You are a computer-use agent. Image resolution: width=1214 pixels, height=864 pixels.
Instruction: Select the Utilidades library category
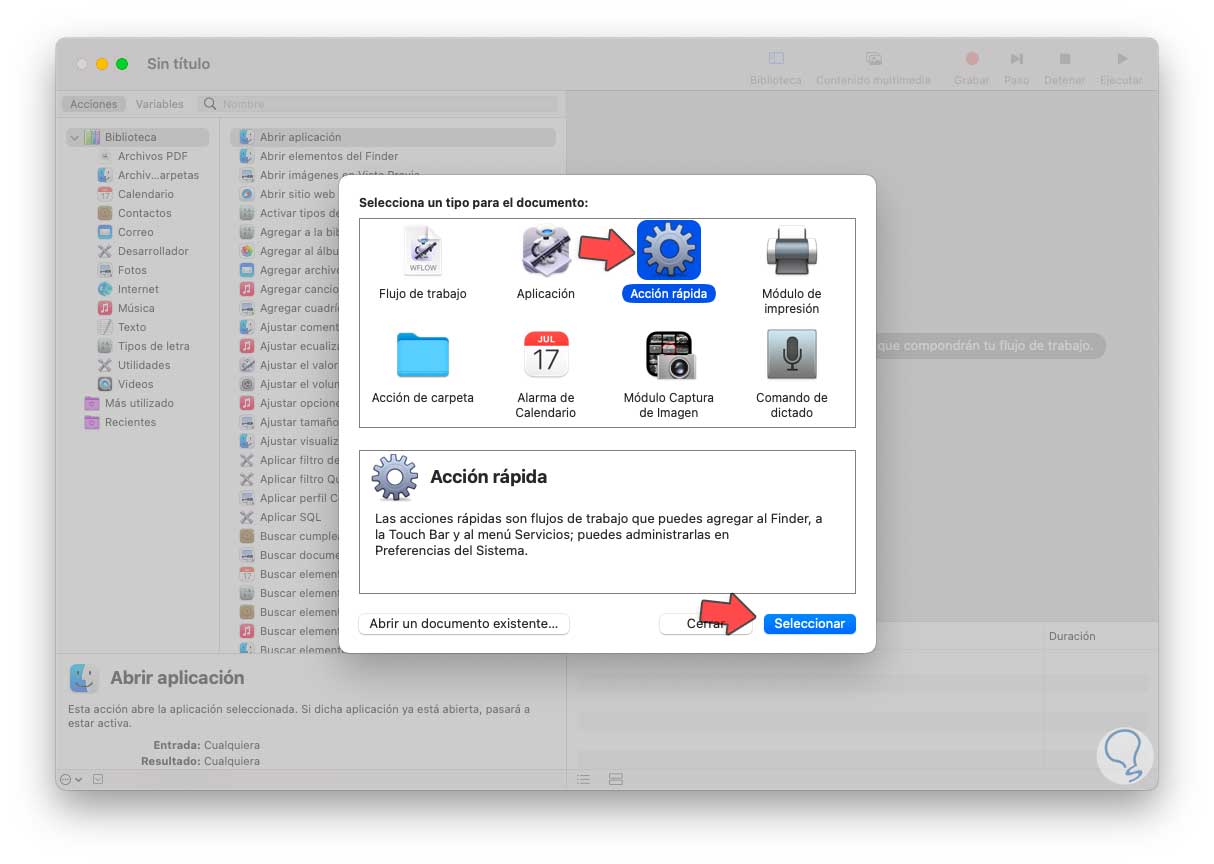tap(144, 365)
